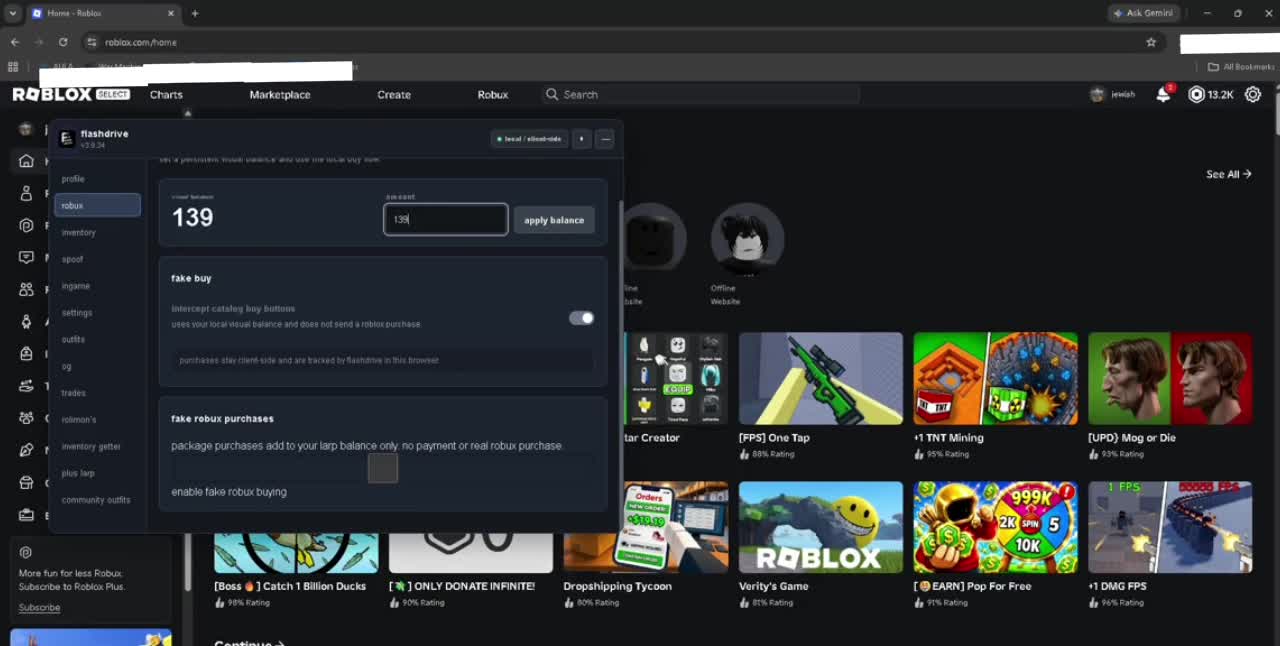1280x646 pixels.
Task: Click the Robux balance icon showing 13.2K
Action: coord(1196,94)
